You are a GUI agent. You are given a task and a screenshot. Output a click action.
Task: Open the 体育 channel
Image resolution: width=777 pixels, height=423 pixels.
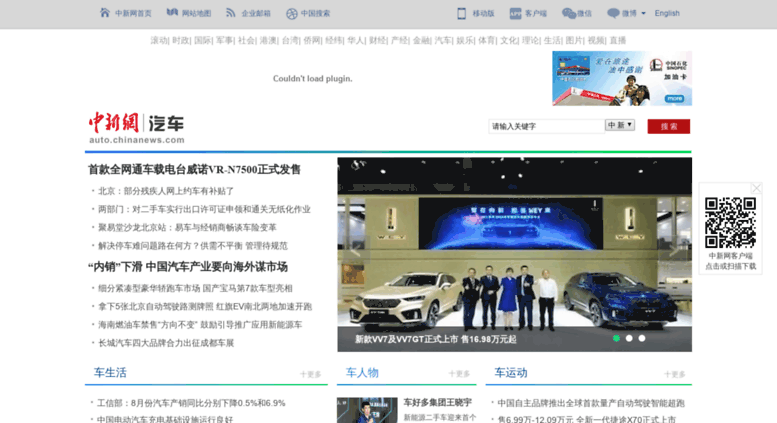[486, 40]
